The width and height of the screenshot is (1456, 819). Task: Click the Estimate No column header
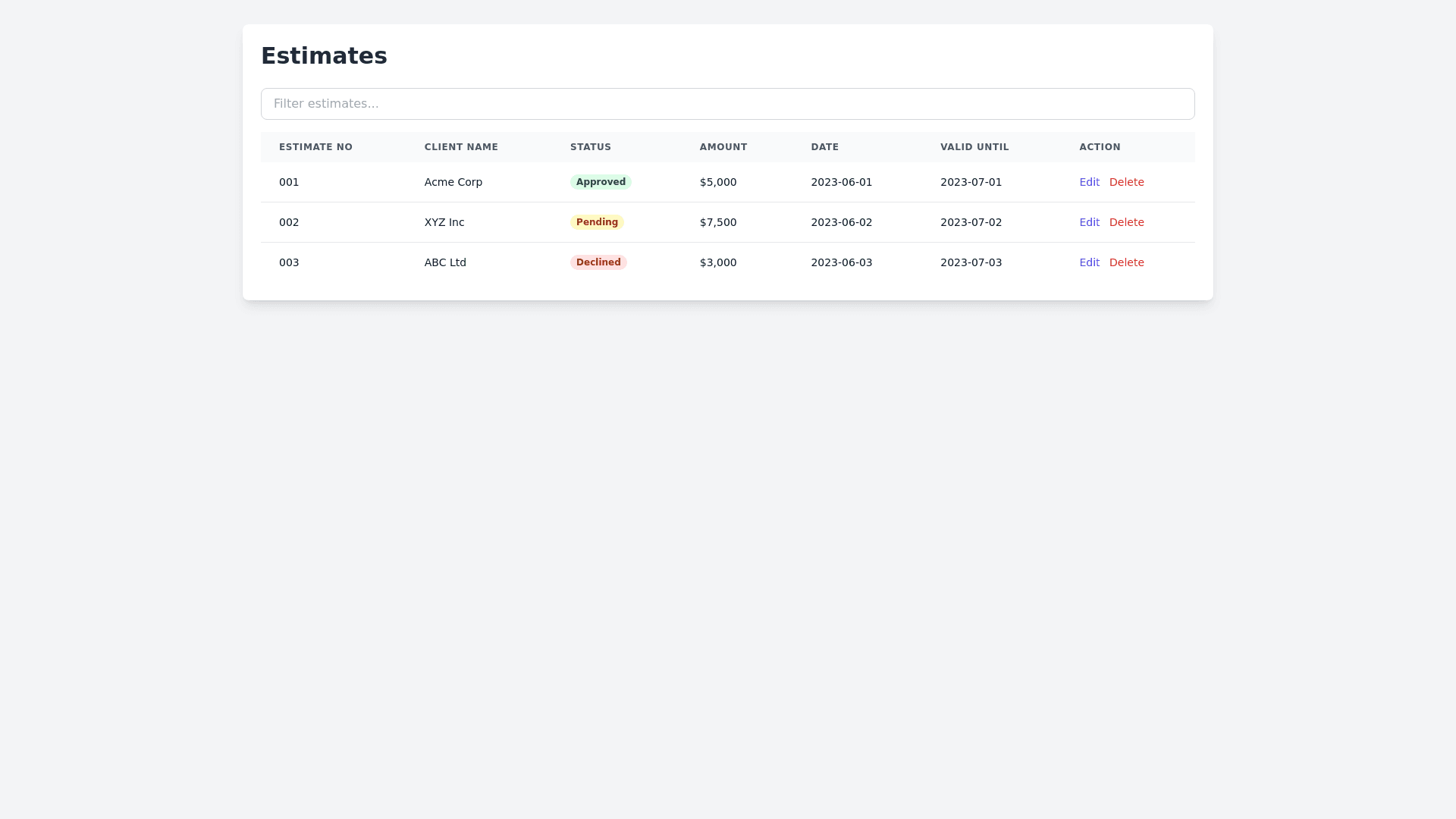click(315, 147)
